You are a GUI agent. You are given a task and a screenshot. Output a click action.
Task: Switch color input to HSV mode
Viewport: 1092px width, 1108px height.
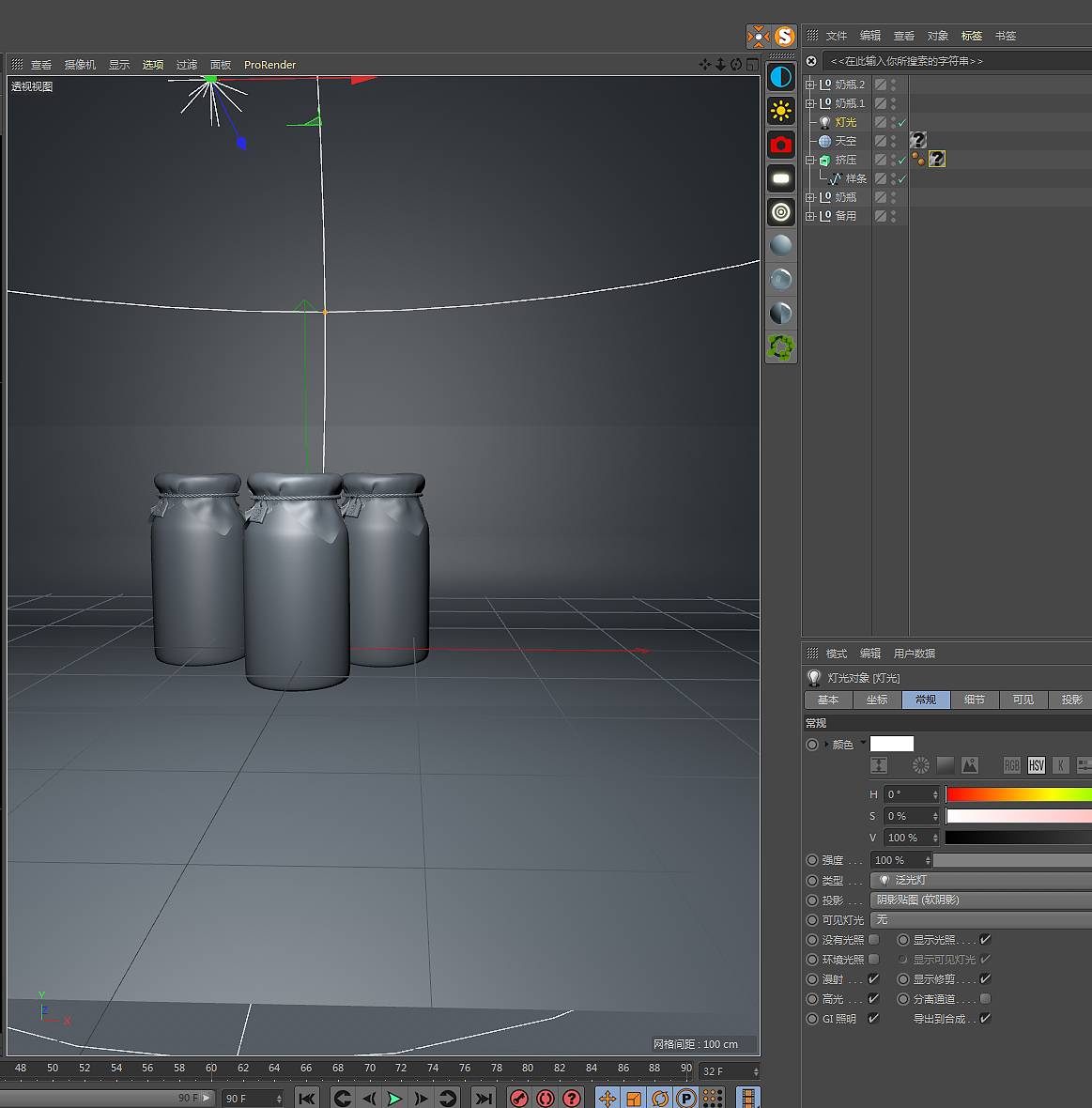(x=1036, y=765)
